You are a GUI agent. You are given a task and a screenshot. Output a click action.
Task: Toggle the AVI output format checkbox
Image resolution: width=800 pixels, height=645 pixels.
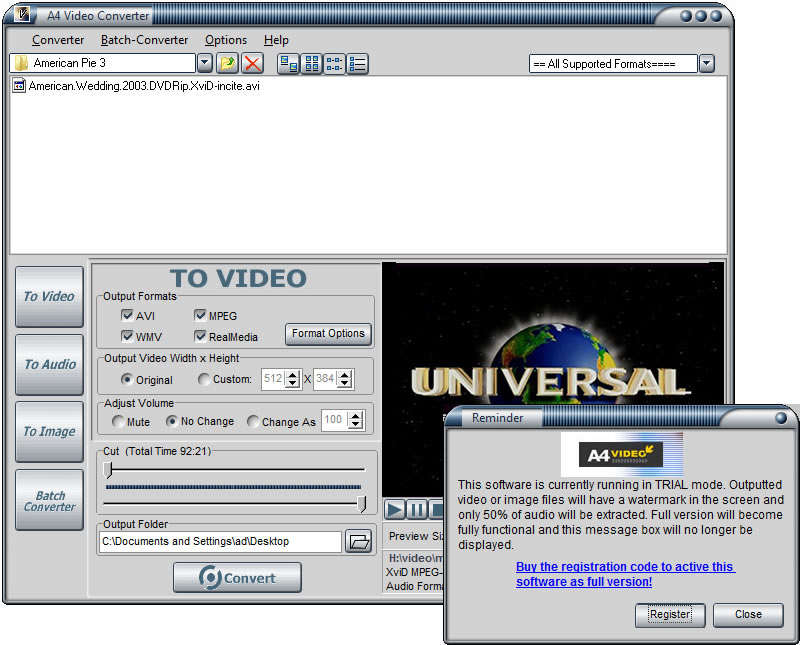127,315
